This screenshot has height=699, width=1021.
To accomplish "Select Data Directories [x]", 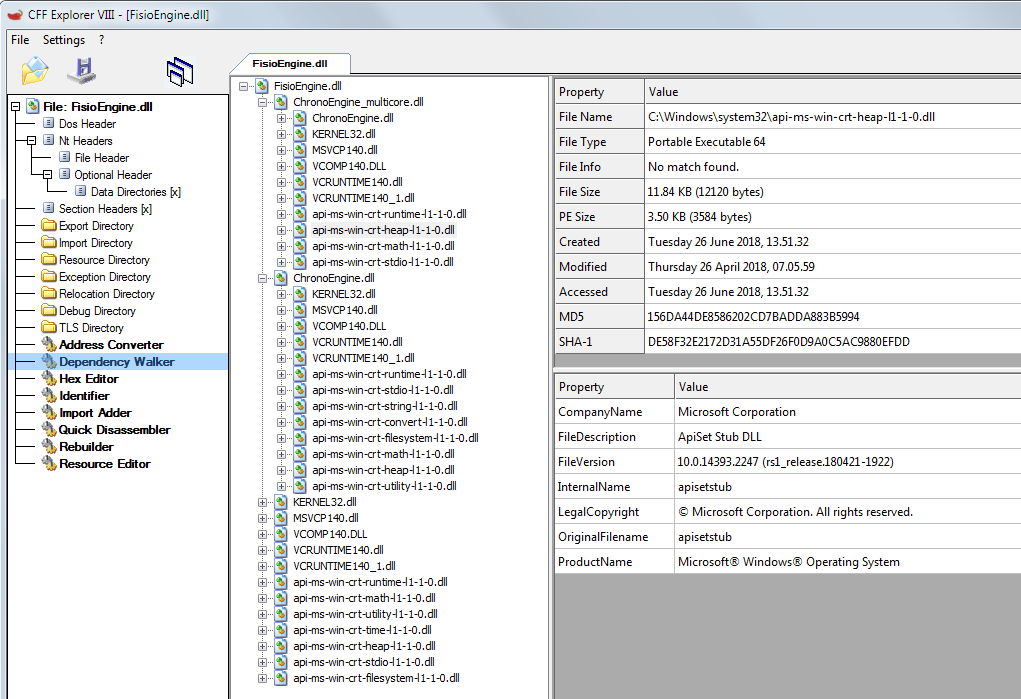I will [135, 192].
